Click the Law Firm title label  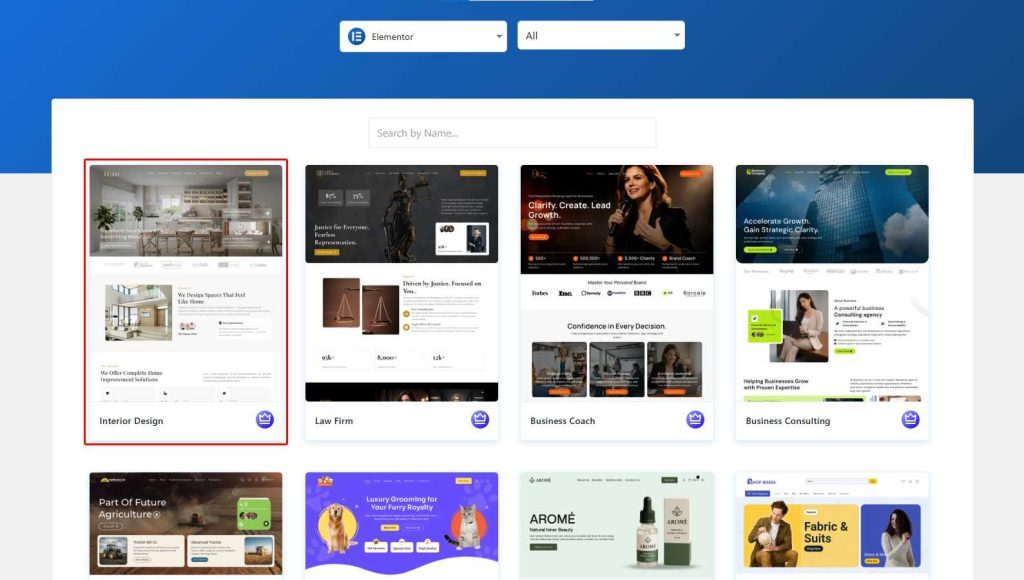(x=334, y=421)
